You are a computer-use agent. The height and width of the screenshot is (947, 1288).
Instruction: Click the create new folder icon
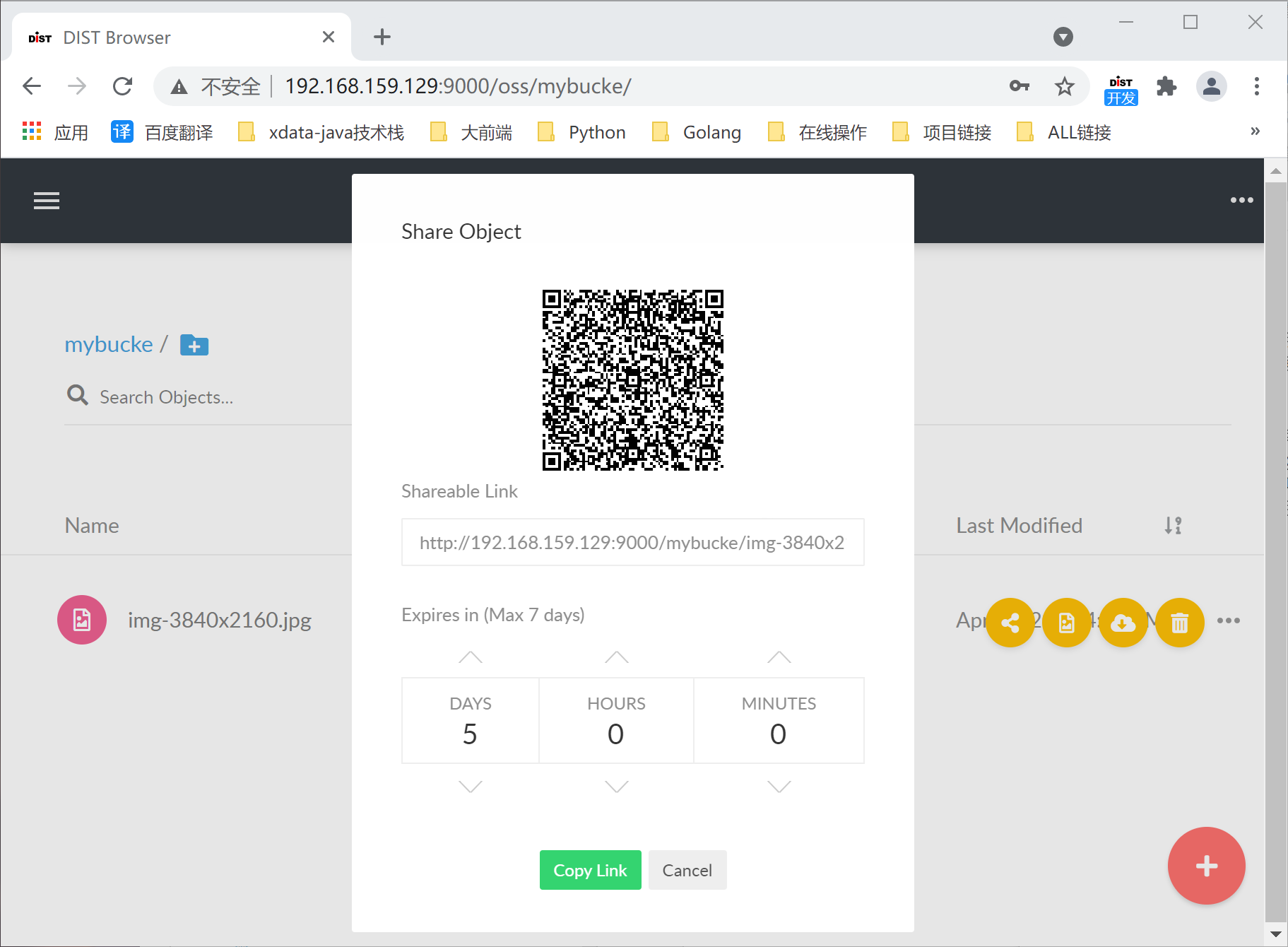194,345
